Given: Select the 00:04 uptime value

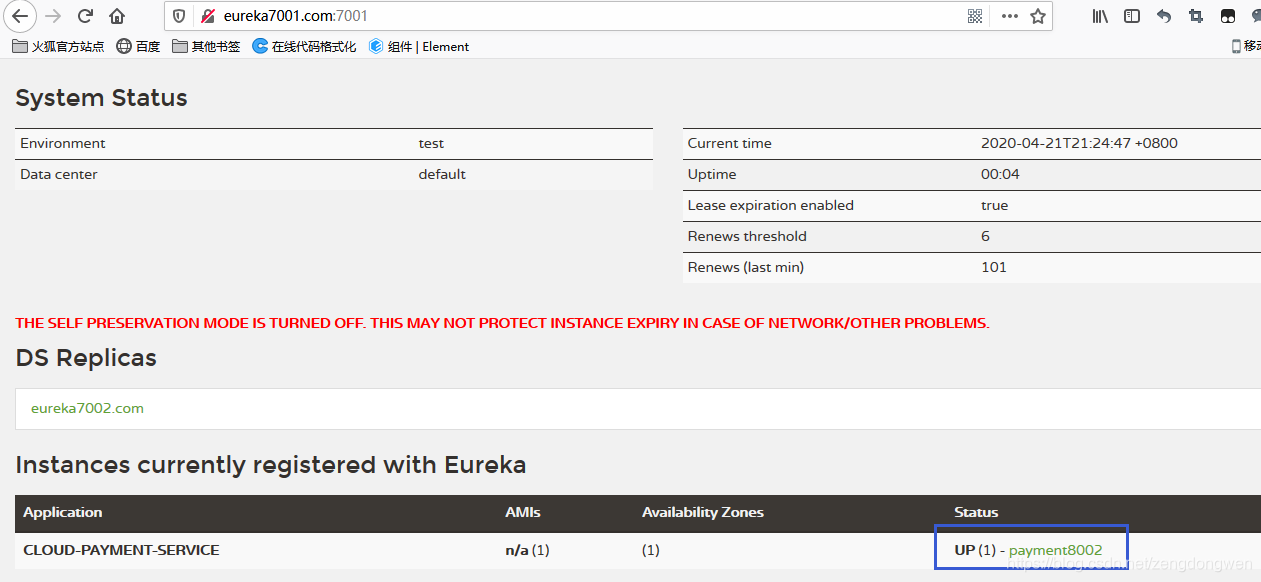Looking at the screenshot, I should pyautogui.click(x=1000, y=174).
